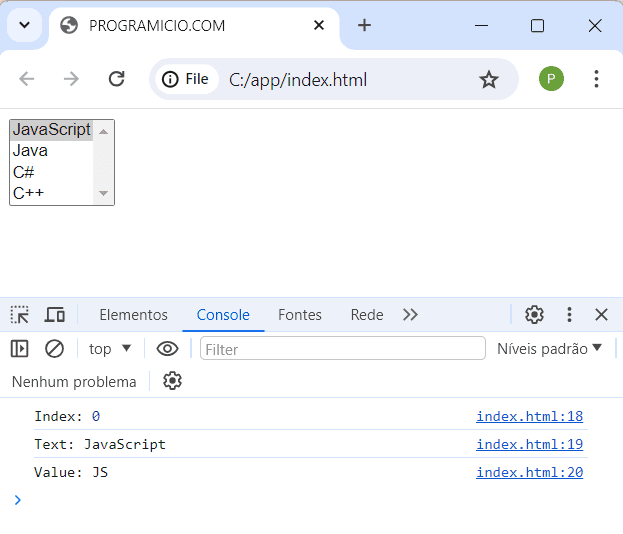Go back to previous page
This screenshot has height=534, width=623.
click(x=27, y=79)
